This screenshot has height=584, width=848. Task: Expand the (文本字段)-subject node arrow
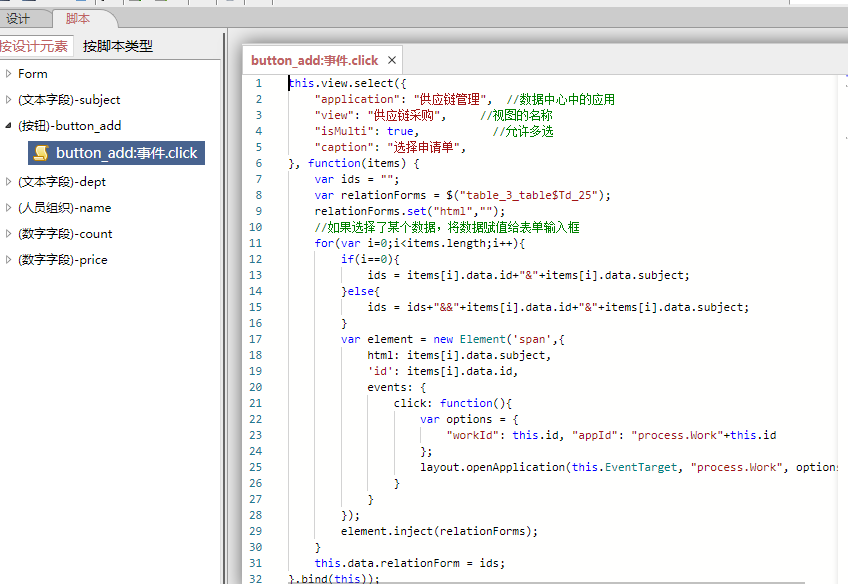9,100
